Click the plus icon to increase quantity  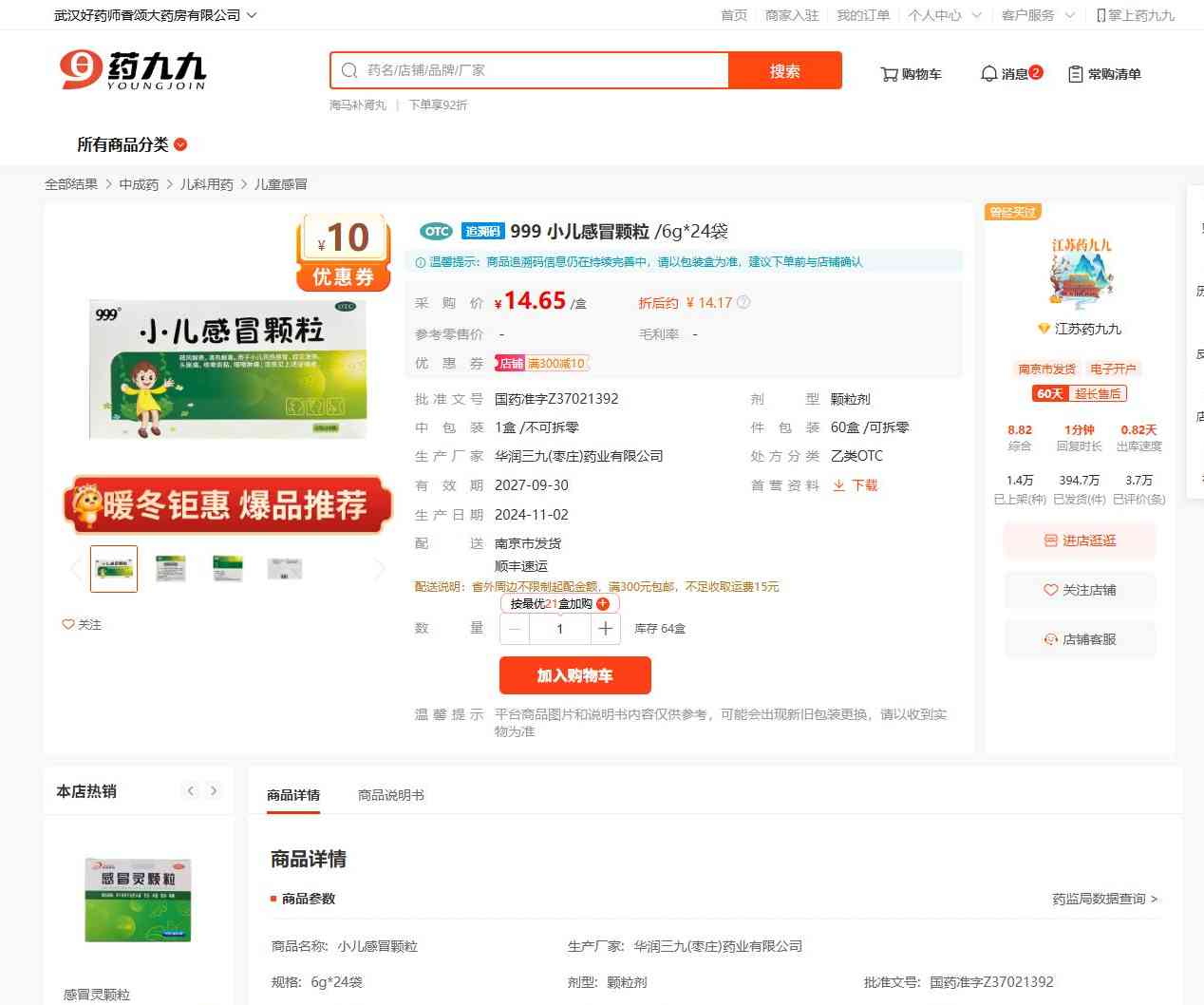[606, 629]
